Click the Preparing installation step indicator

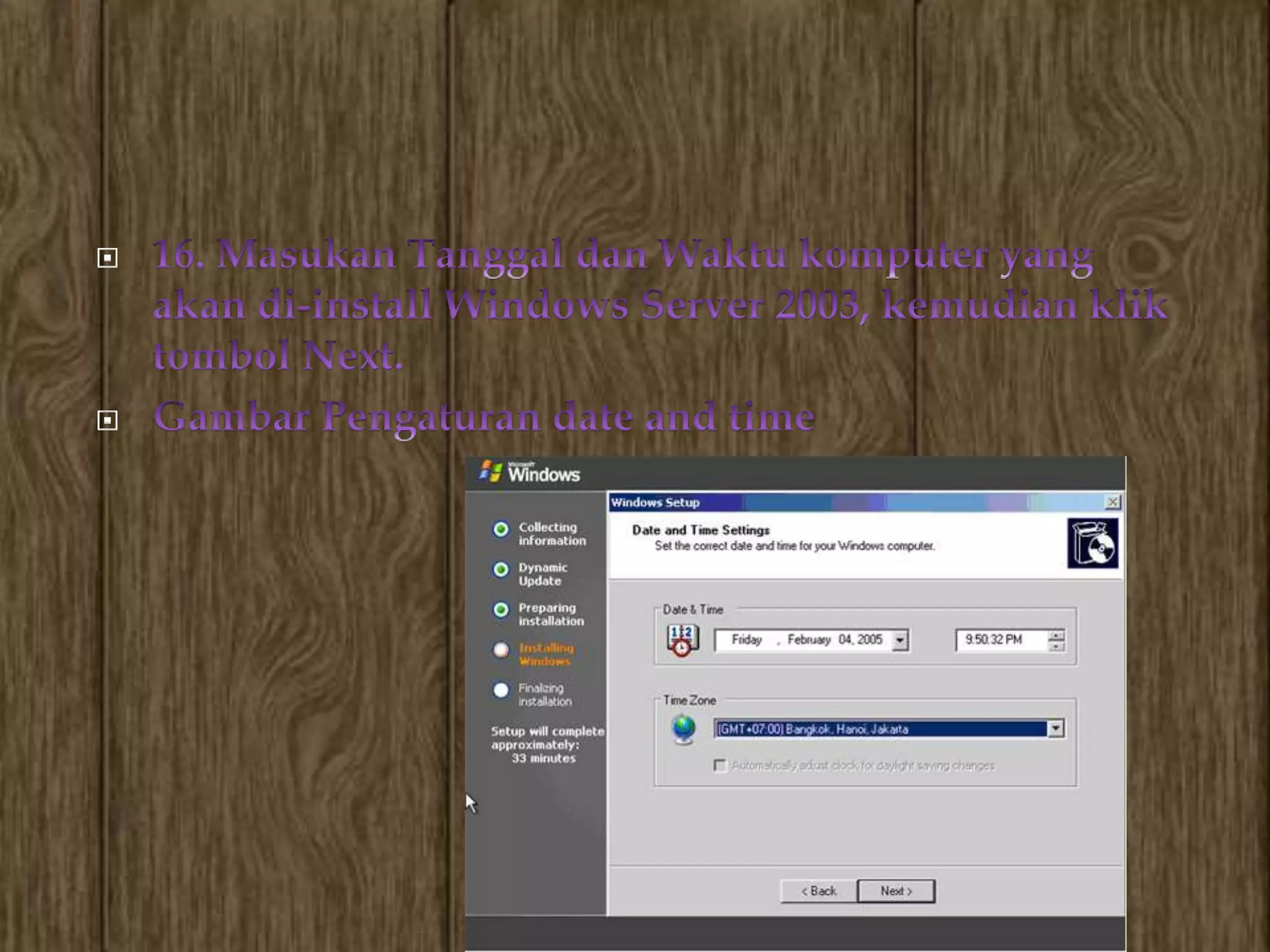tap(501, 610)
